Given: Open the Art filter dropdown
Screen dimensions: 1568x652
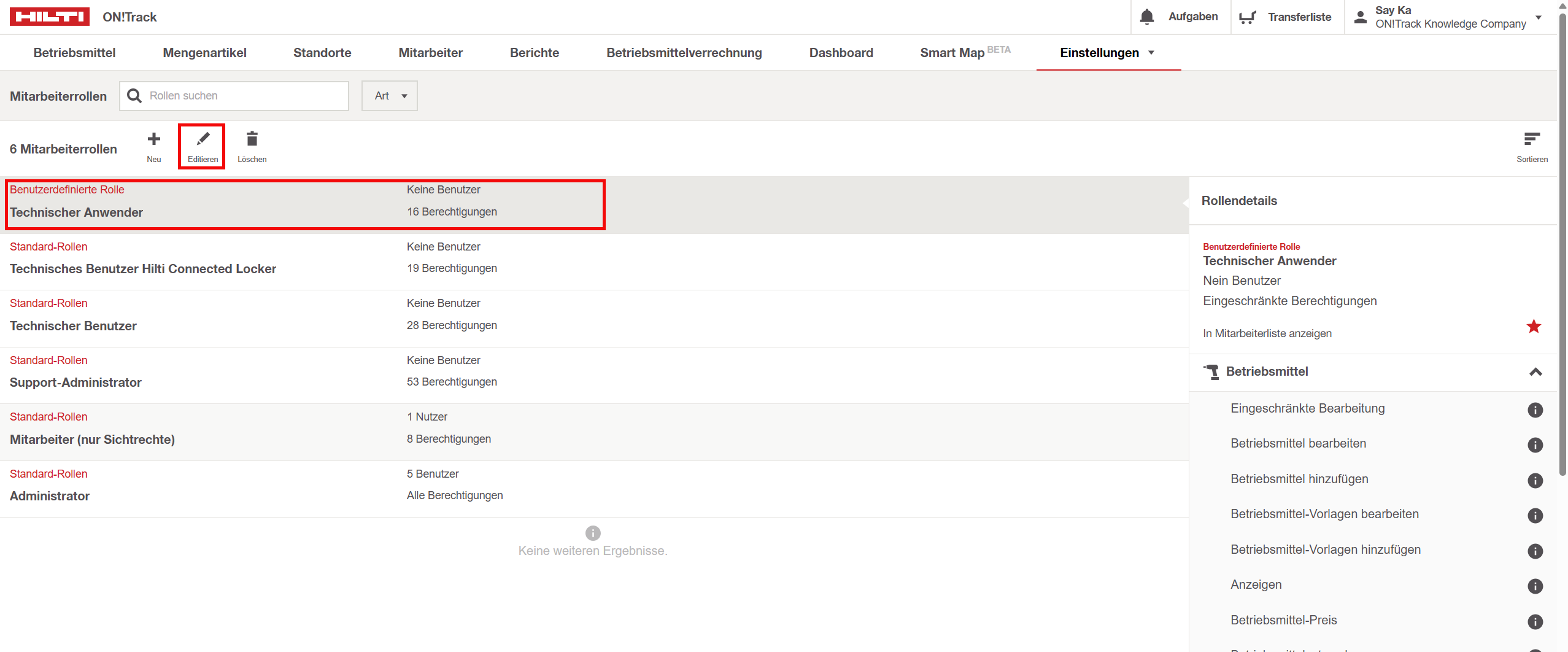Looking at the screenshot, I should 390,96.
